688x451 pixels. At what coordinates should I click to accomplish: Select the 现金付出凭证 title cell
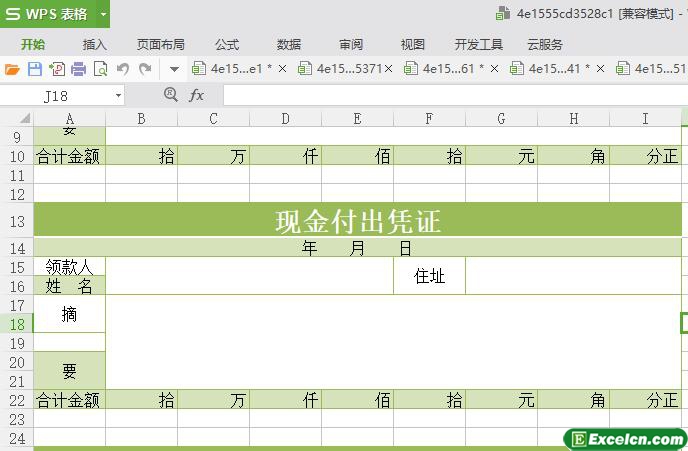point(357,221)
